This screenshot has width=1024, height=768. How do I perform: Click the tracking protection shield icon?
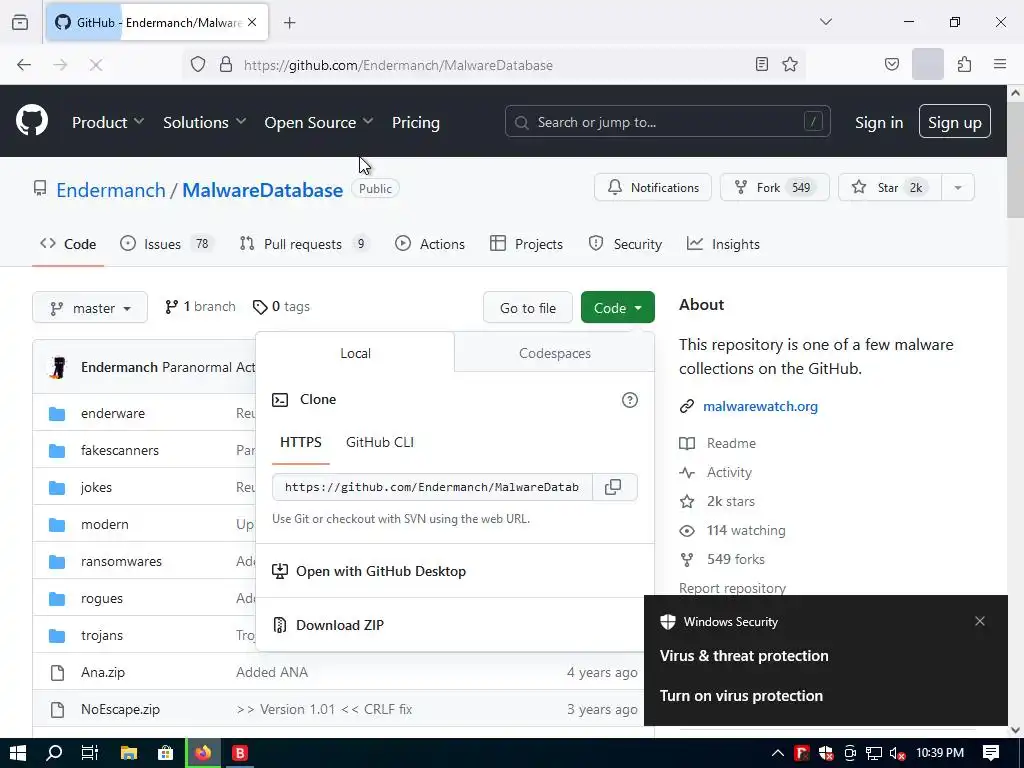pos(198,65)
